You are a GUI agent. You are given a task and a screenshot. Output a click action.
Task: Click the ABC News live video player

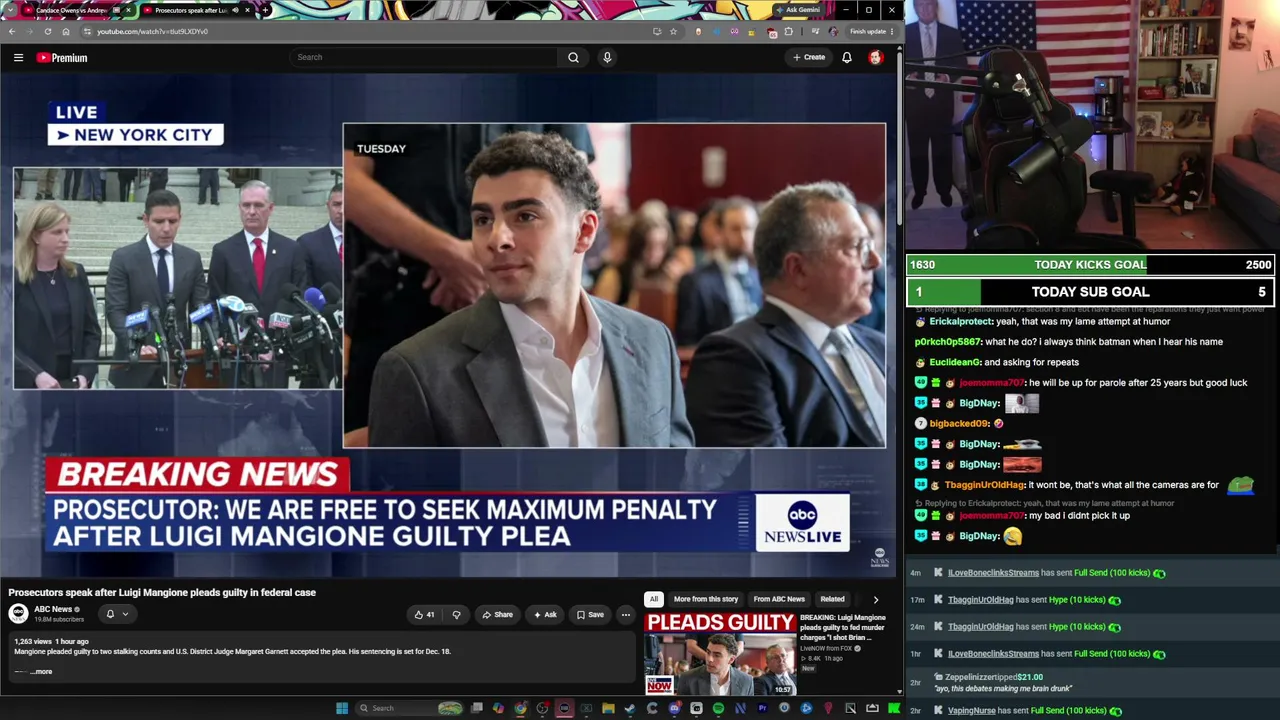(449, 326)
